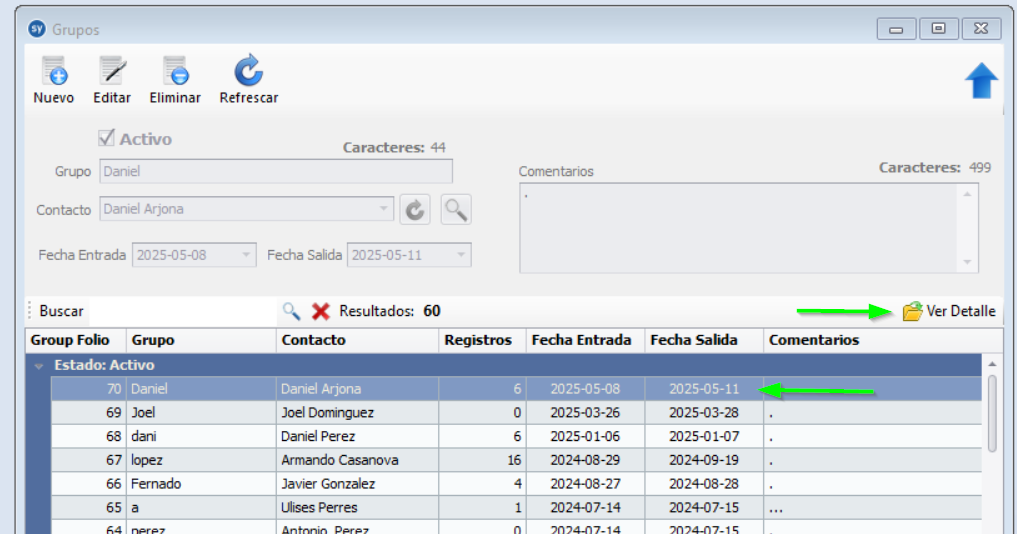Click group folio 65 cell
The height and width of the screenshot is (534, 1017).
point(89,507)
